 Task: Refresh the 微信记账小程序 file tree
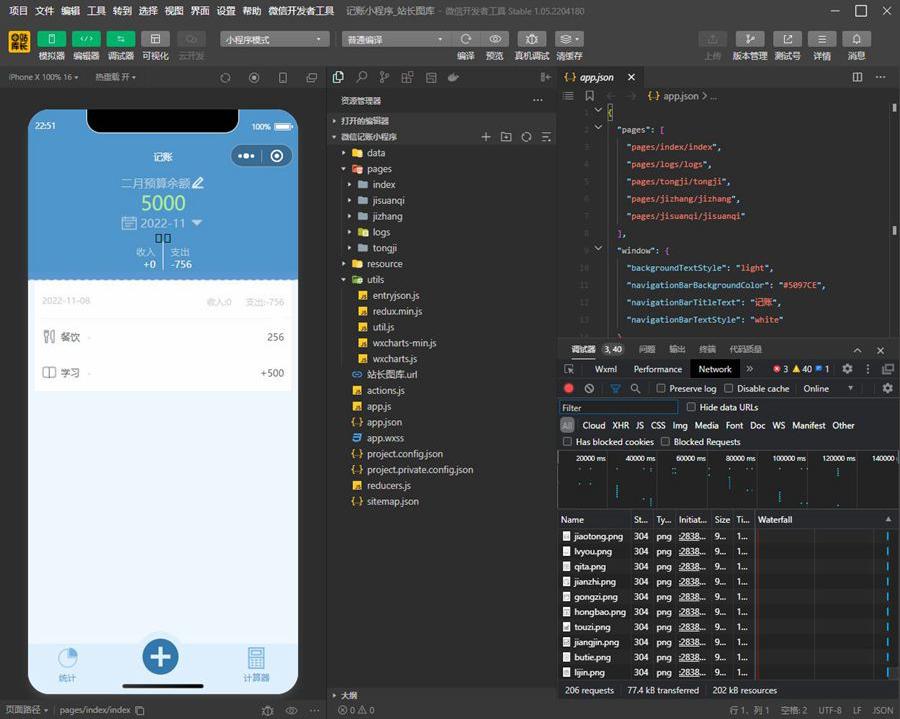526,137
